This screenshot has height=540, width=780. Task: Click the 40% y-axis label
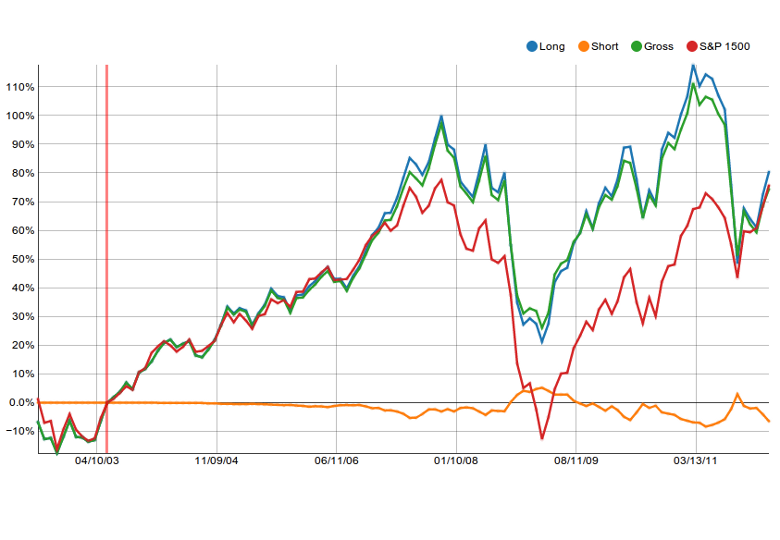pos(23,288)
